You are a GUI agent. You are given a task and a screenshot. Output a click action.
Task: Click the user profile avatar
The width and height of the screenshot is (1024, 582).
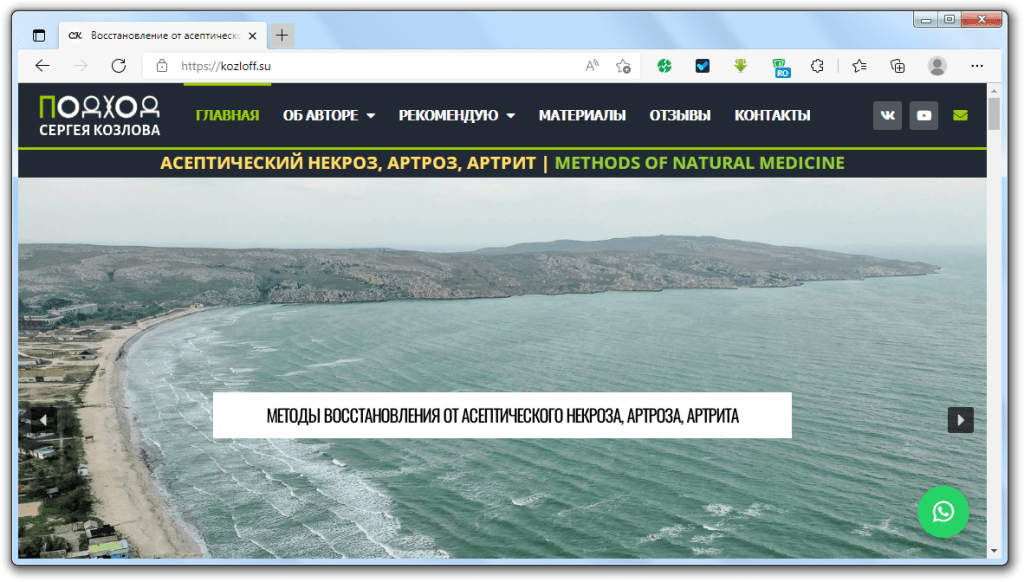click(x=937, y=66)
